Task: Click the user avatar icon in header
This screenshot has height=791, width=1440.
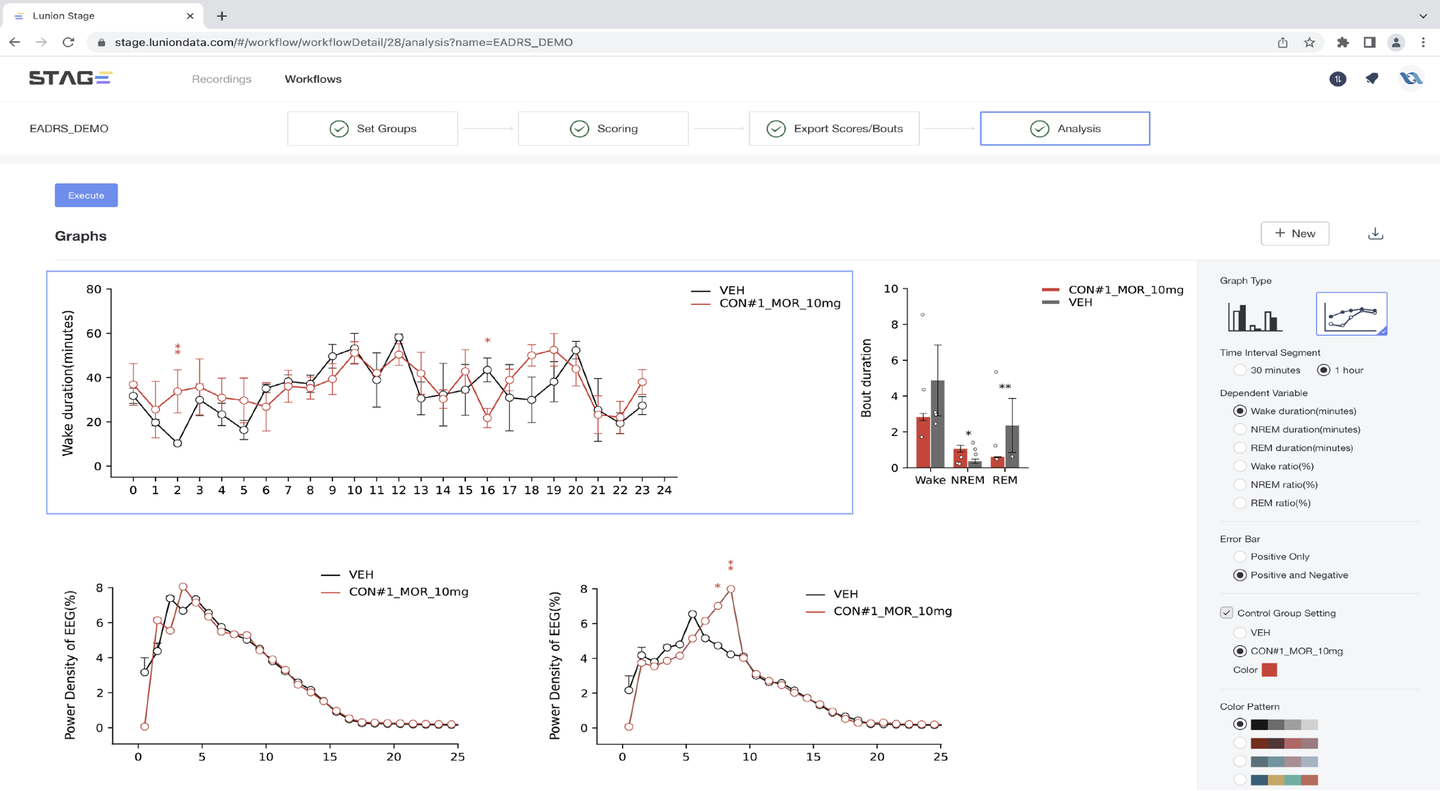Action: pyautogui.click(x=1410, y=79)
